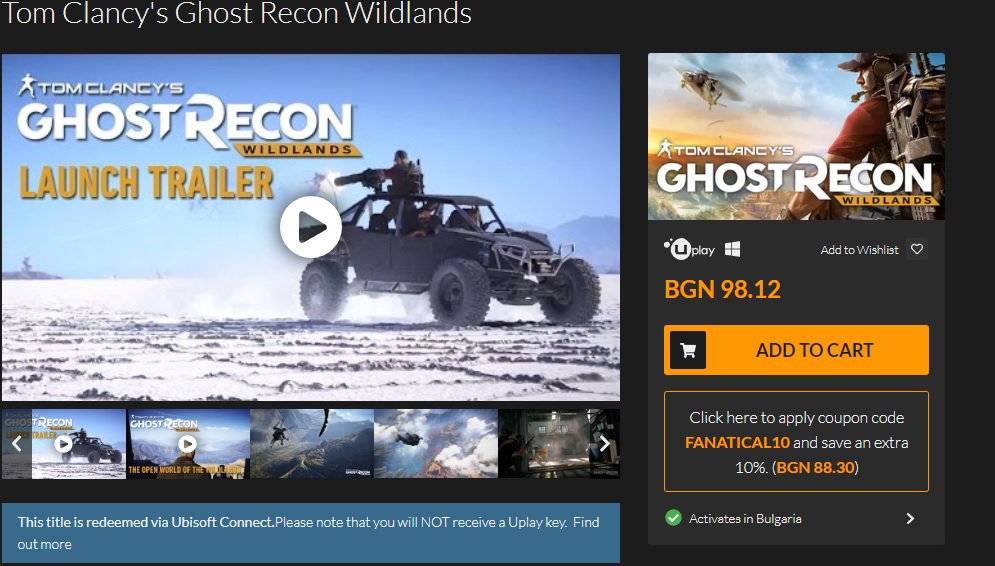Click the BGN 88.30 discounted price

tap(815, 468)
